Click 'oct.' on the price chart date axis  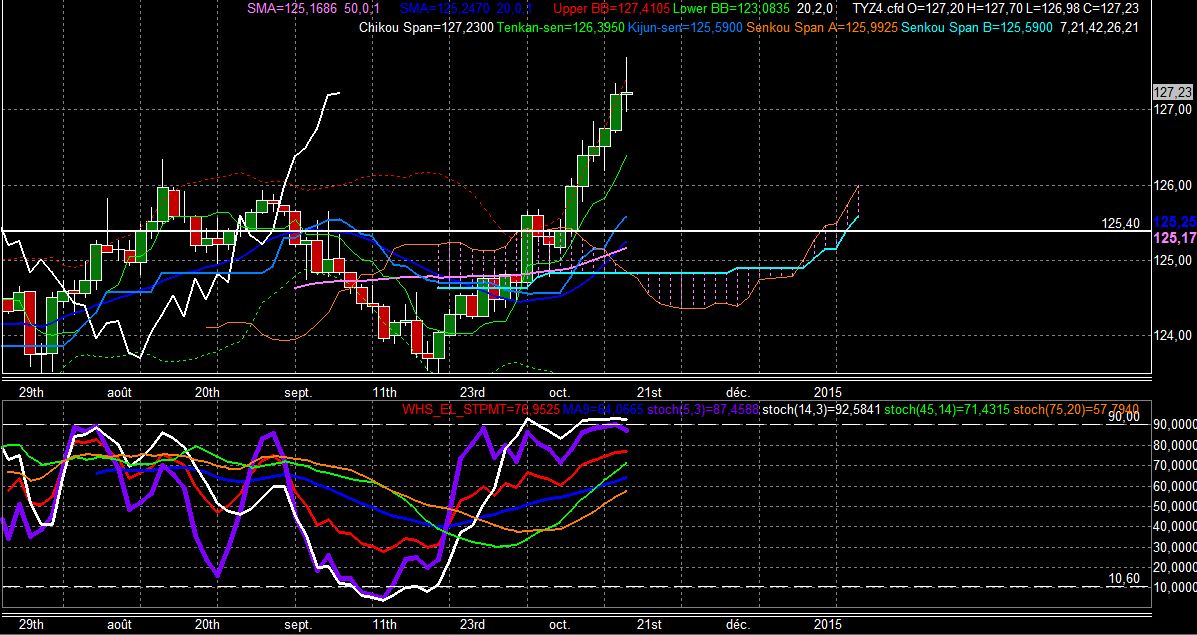560,392
